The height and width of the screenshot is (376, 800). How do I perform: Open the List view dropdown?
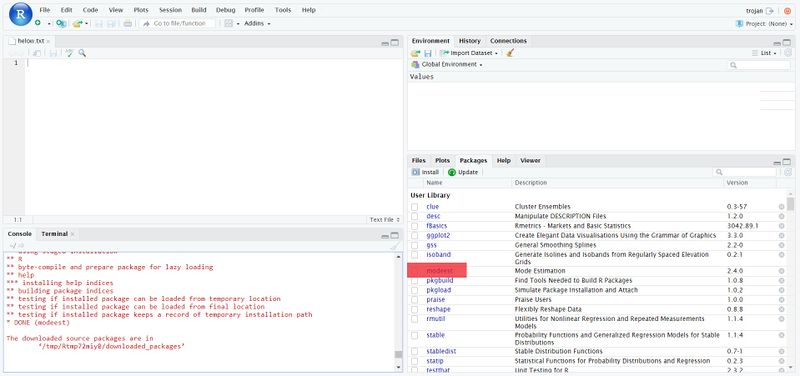764,53
